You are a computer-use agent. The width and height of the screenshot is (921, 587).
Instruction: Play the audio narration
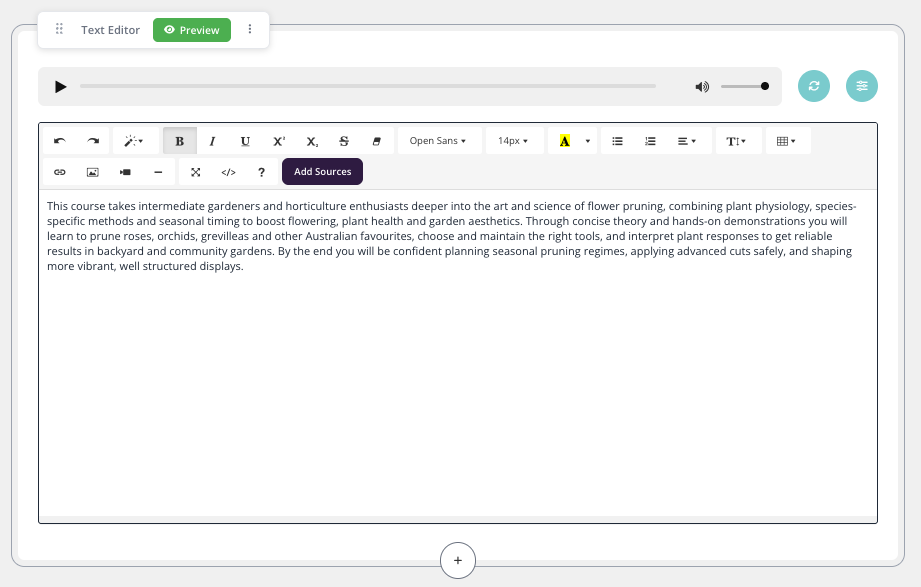60,87
